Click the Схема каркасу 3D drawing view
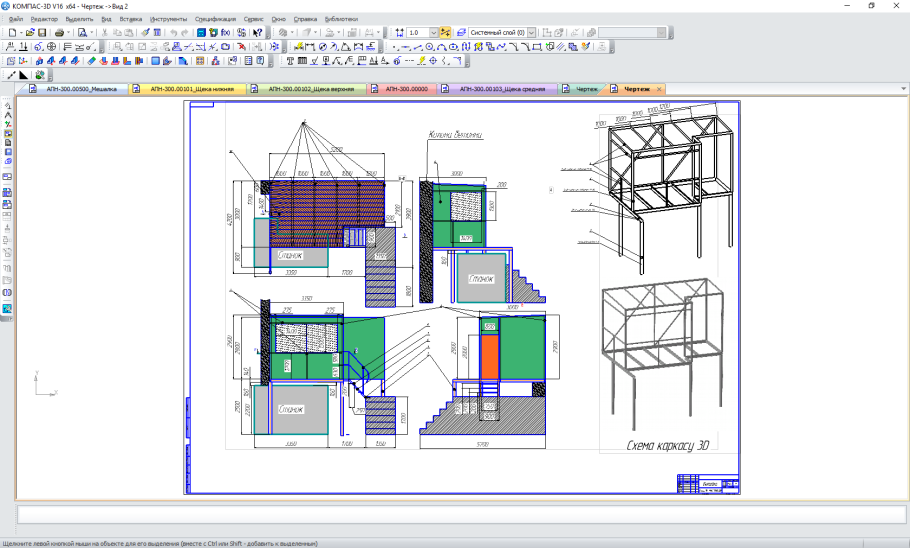Image resolution: width=910 pixels, height=548 pixels. [666, 370]
